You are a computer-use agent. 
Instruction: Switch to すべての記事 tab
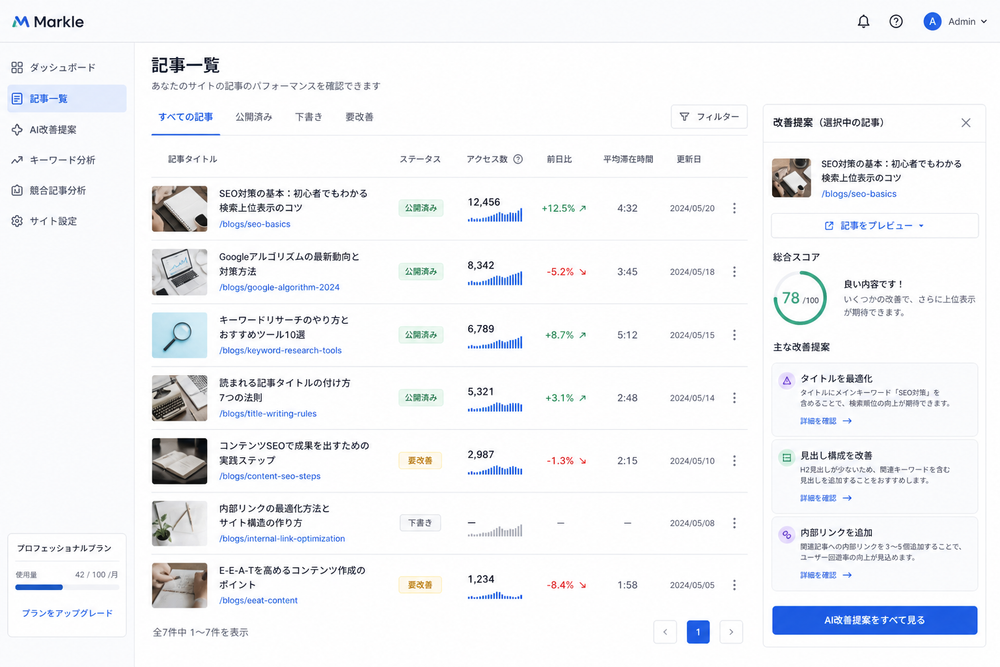186,117
